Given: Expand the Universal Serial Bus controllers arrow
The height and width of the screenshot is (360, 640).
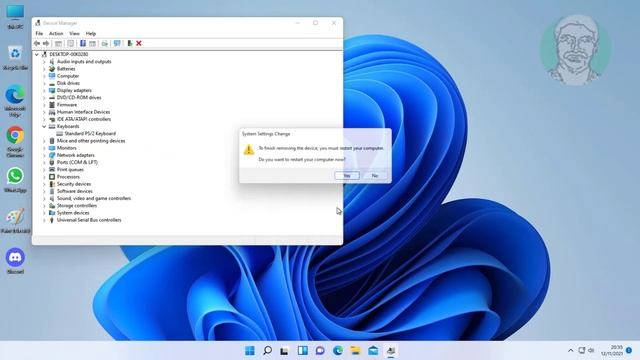Looking at the screenshot, I should tap(44, 220).
